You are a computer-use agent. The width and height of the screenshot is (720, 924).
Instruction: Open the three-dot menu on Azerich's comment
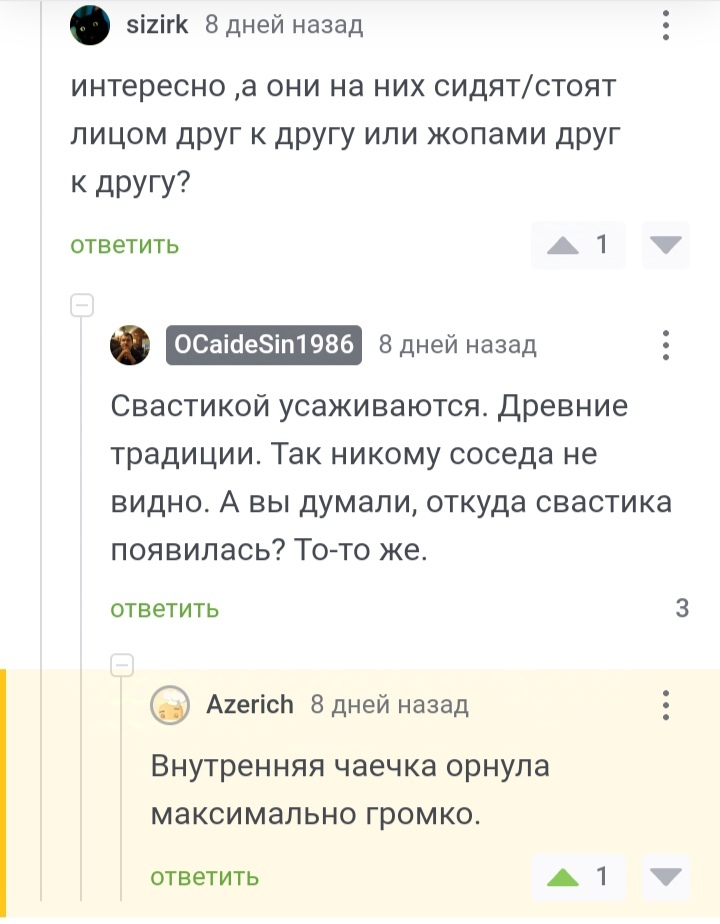pos(667,705)
